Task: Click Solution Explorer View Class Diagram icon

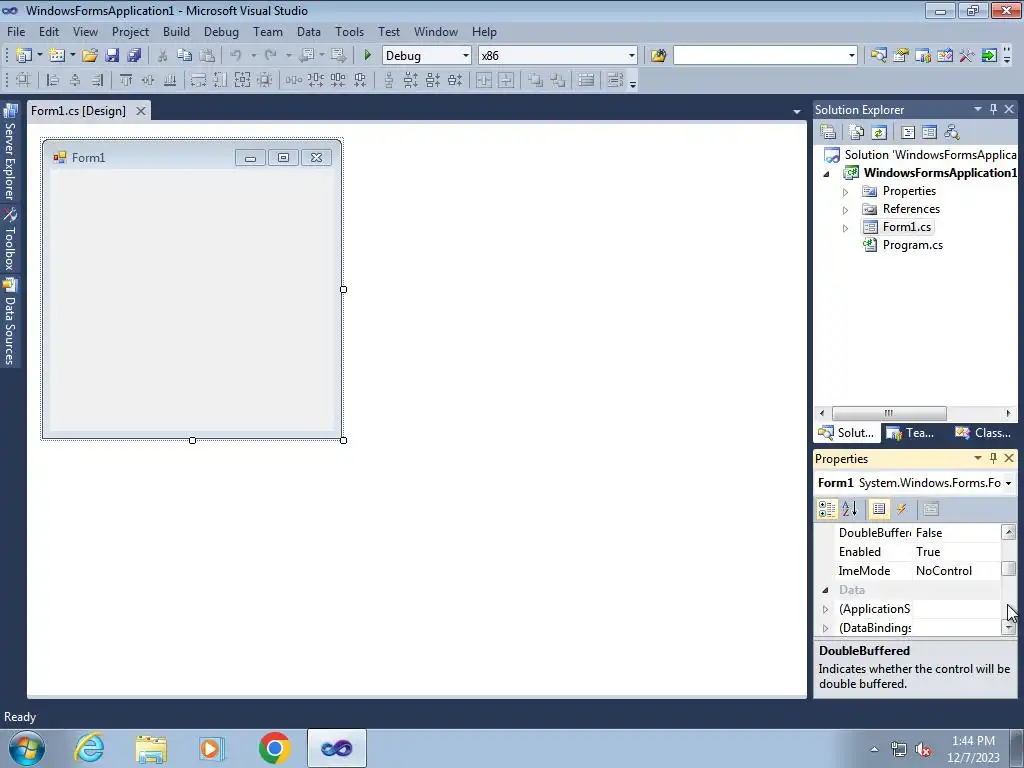Action: click(952, 133)
